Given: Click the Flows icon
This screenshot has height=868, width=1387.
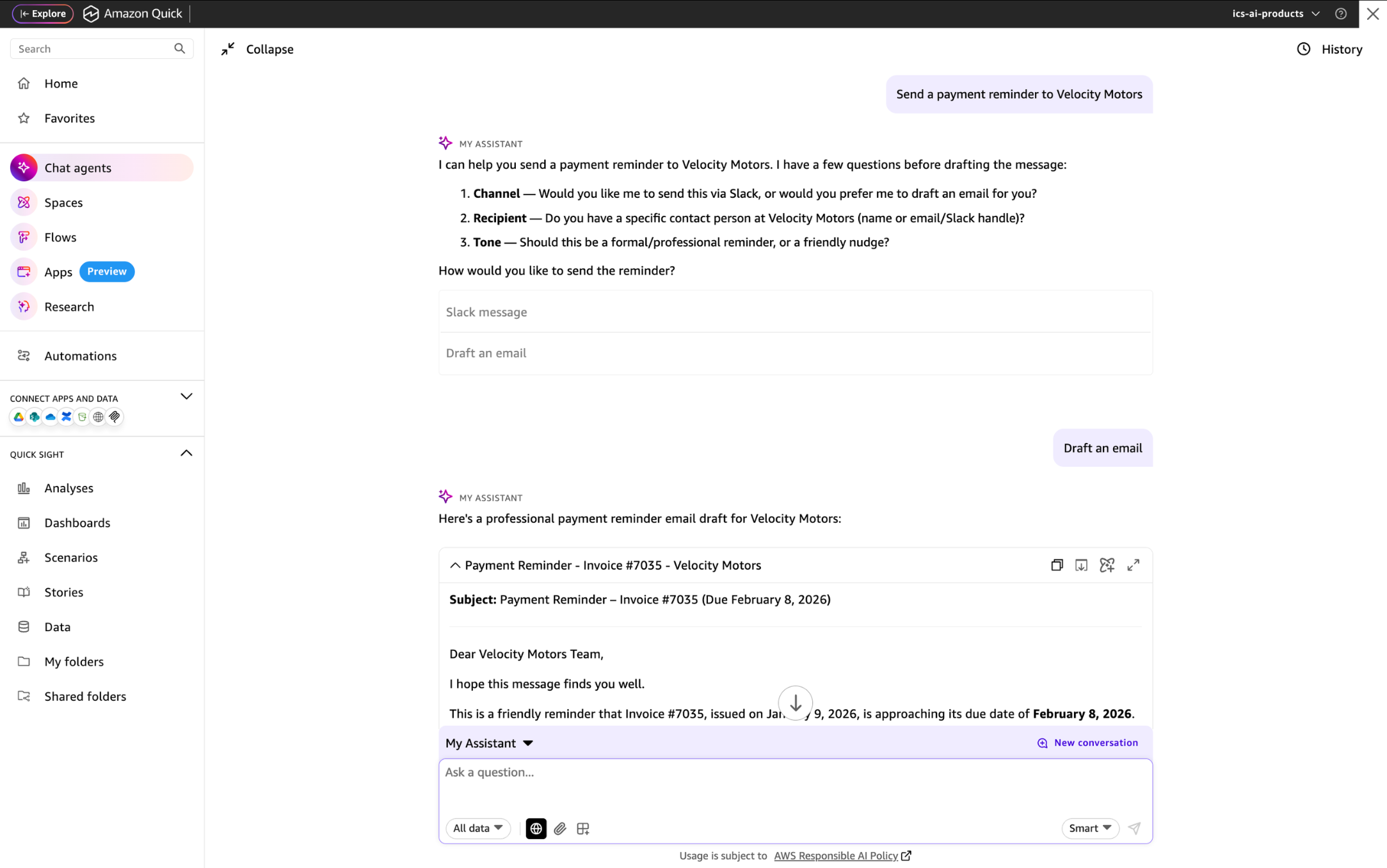Looking at the screenshot, I should (x=24, y=237).
